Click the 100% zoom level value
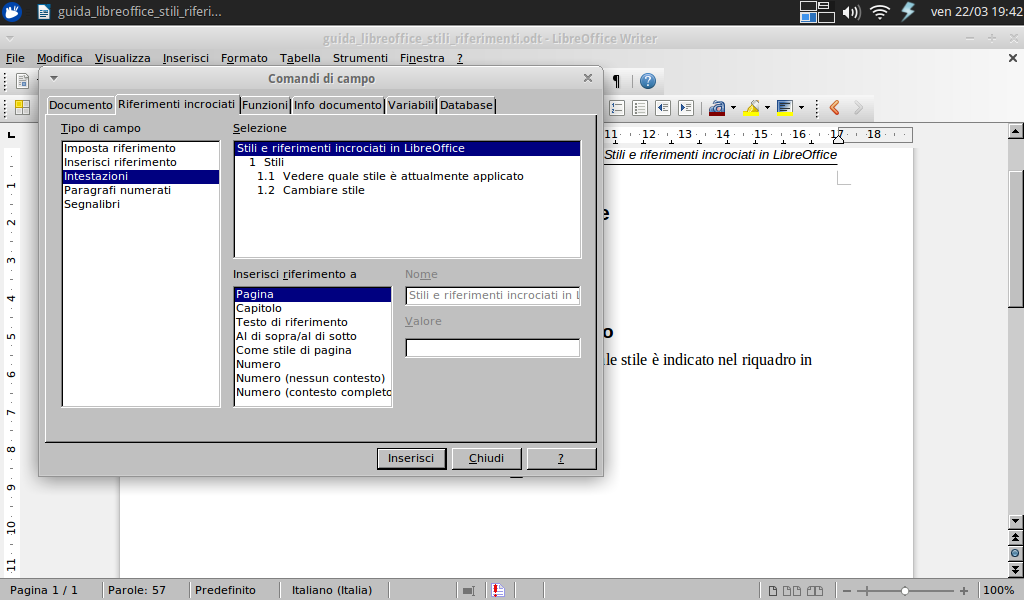The image size is (1024, 600). click(998, 590)
